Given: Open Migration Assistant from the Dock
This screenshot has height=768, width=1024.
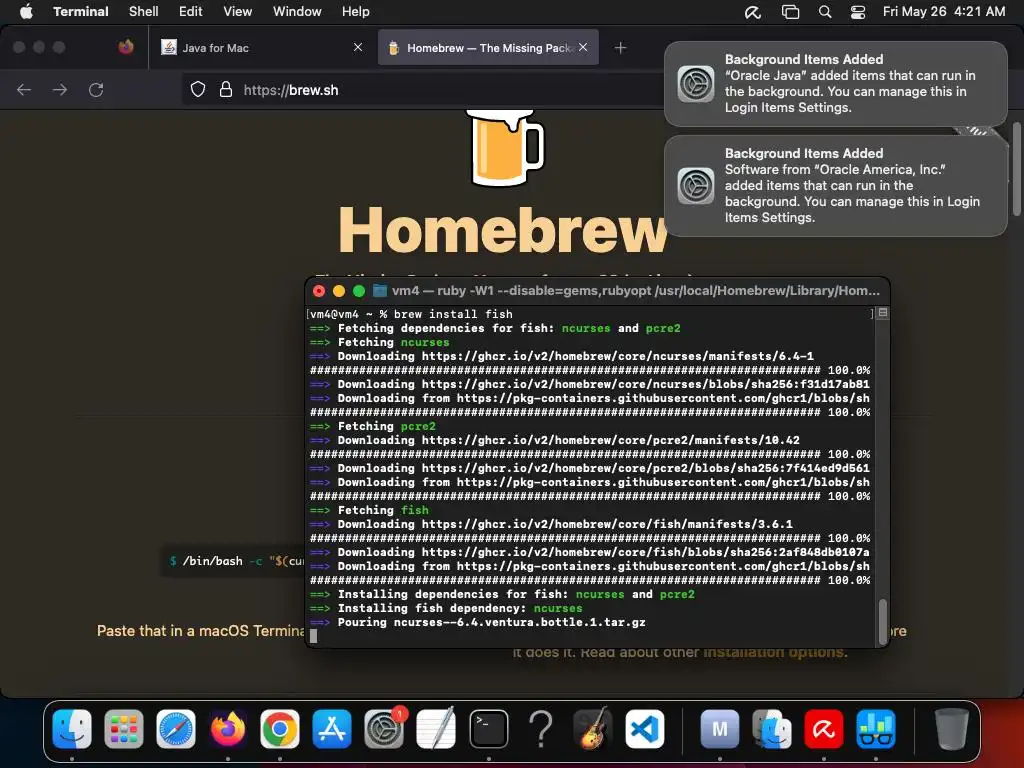Looking at the screenshot, I should [x=772, y=729].
